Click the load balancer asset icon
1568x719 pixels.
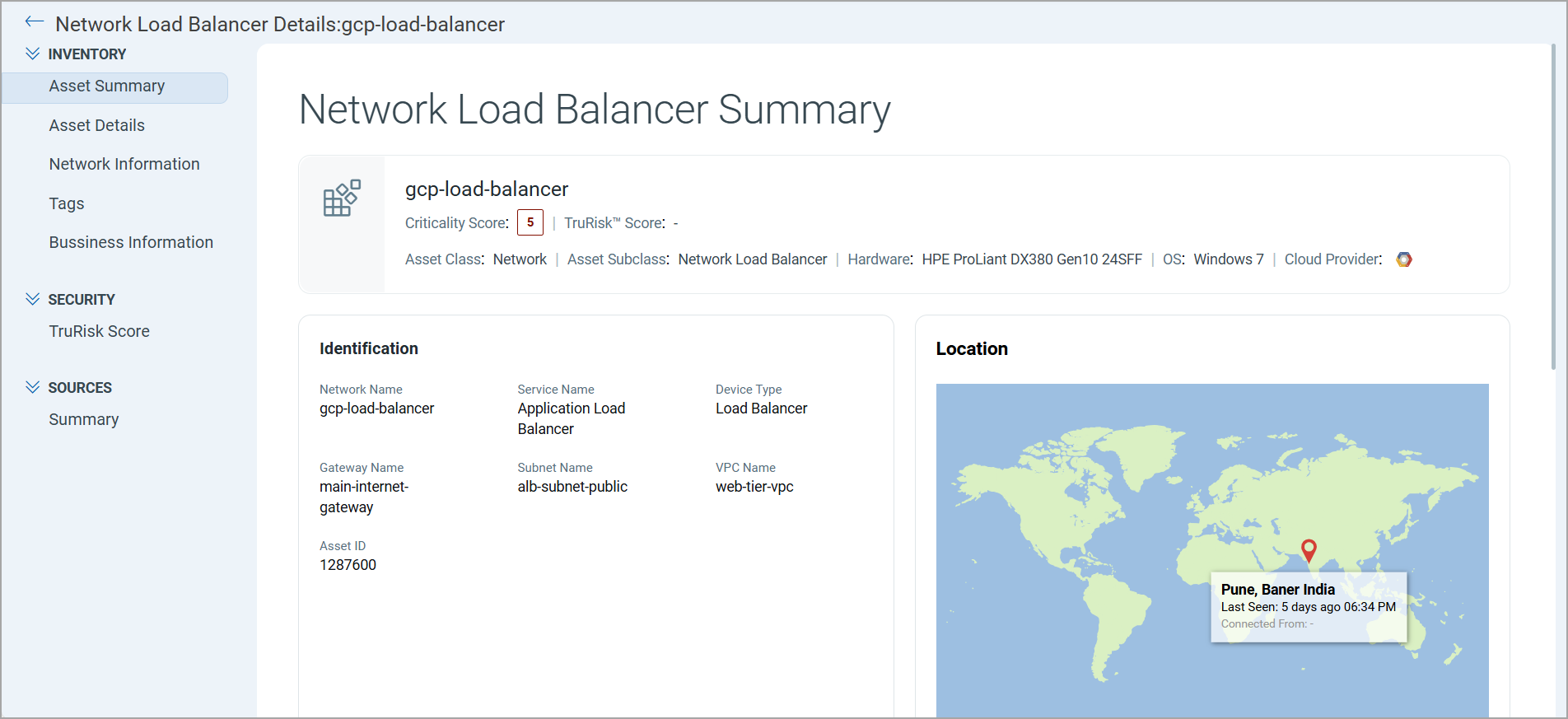coord(342,198)
